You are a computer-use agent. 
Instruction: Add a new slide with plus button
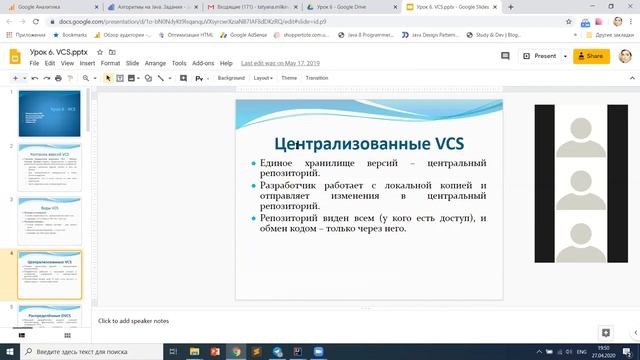click(x=15, y=78)
